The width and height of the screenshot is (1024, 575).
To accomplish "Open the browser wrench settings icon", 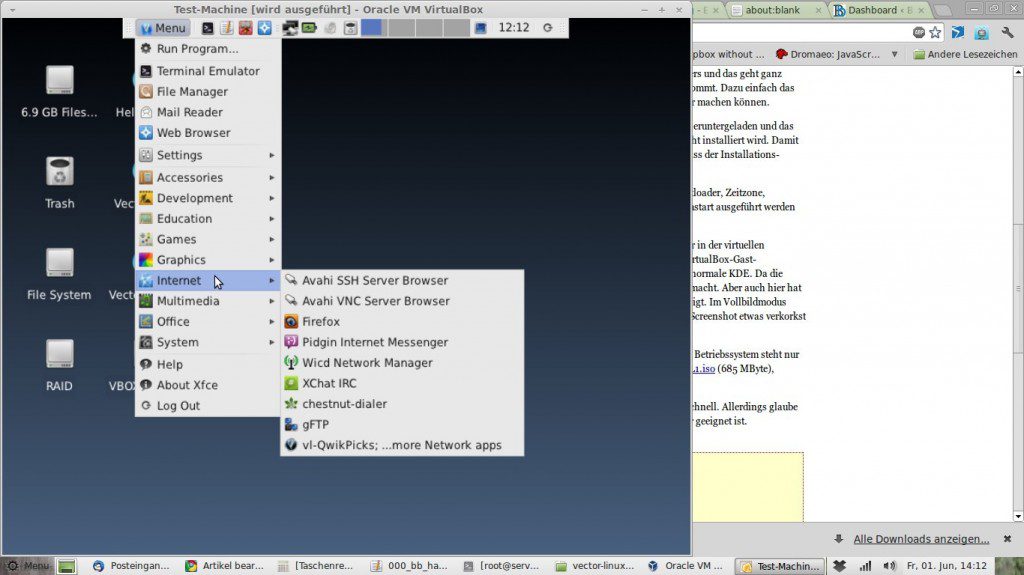I will click(1008, 32).
